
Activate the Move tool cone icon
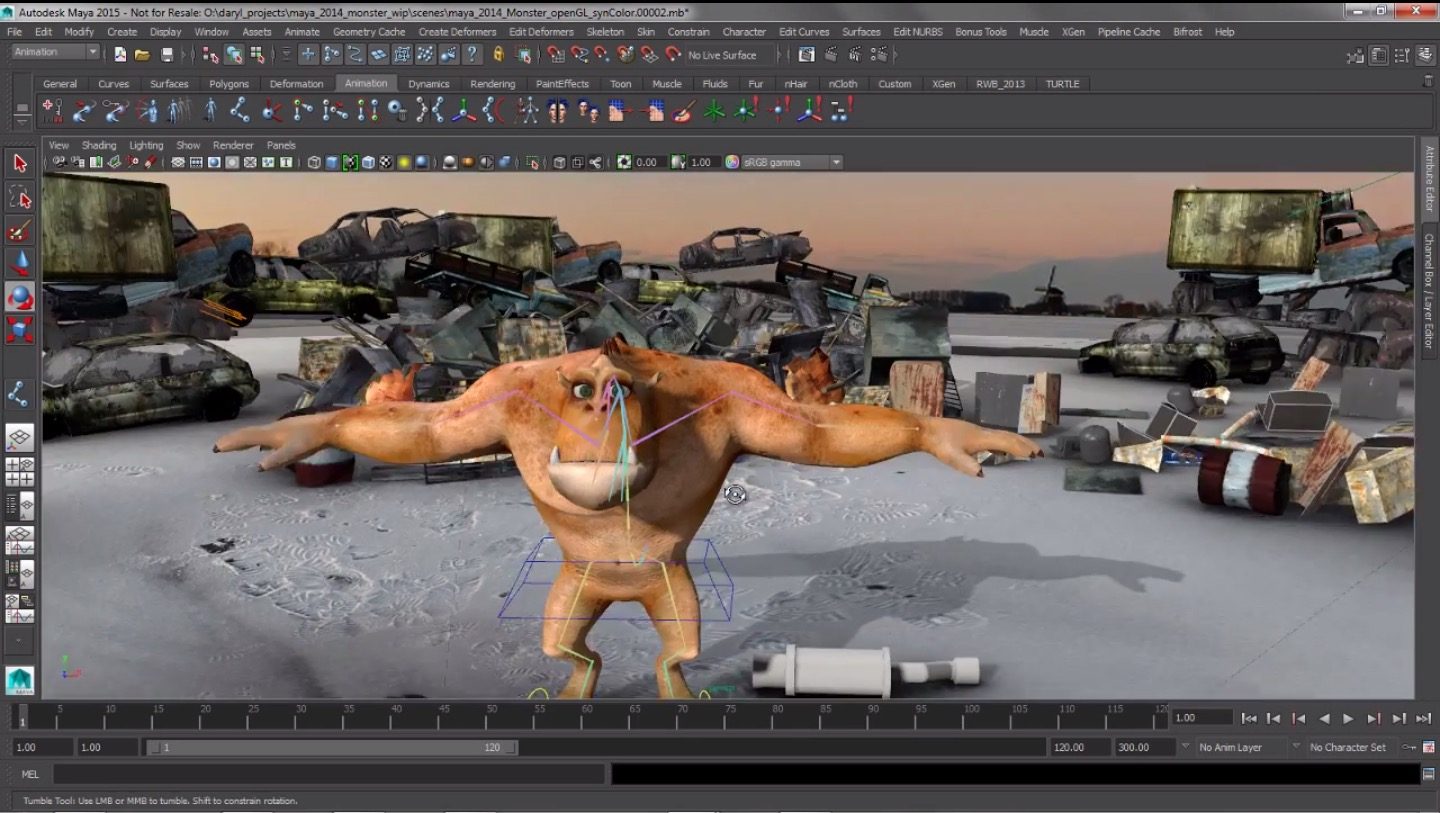(20, 264)
